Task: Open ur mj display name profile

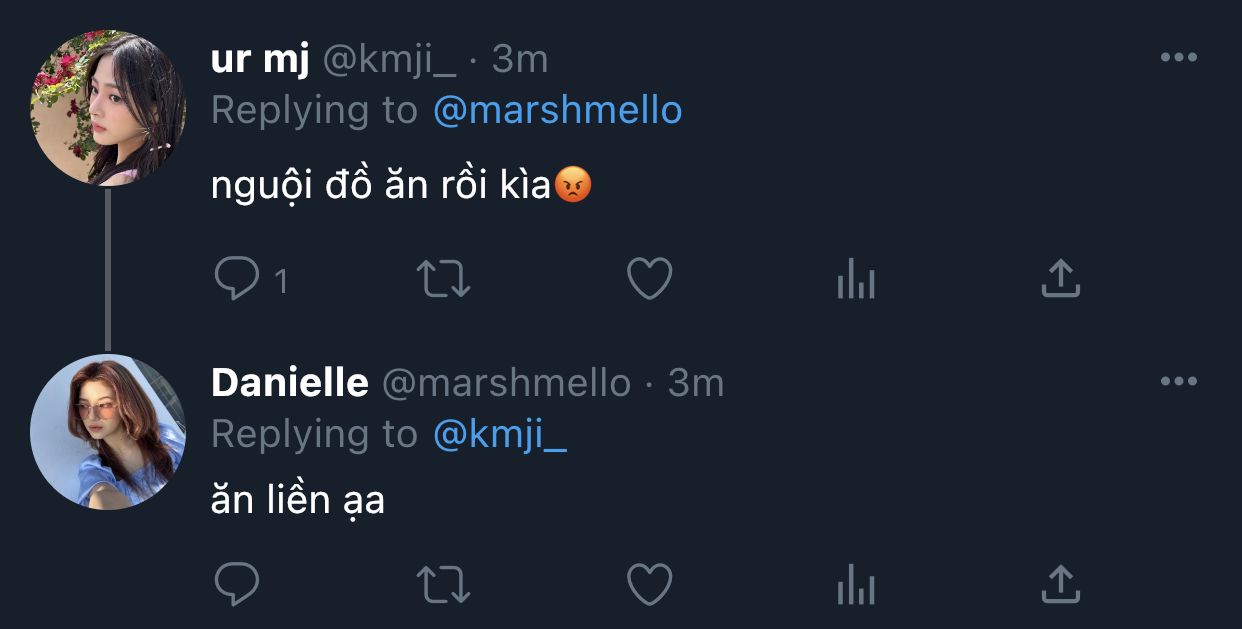Action: [x=258, y=60]
